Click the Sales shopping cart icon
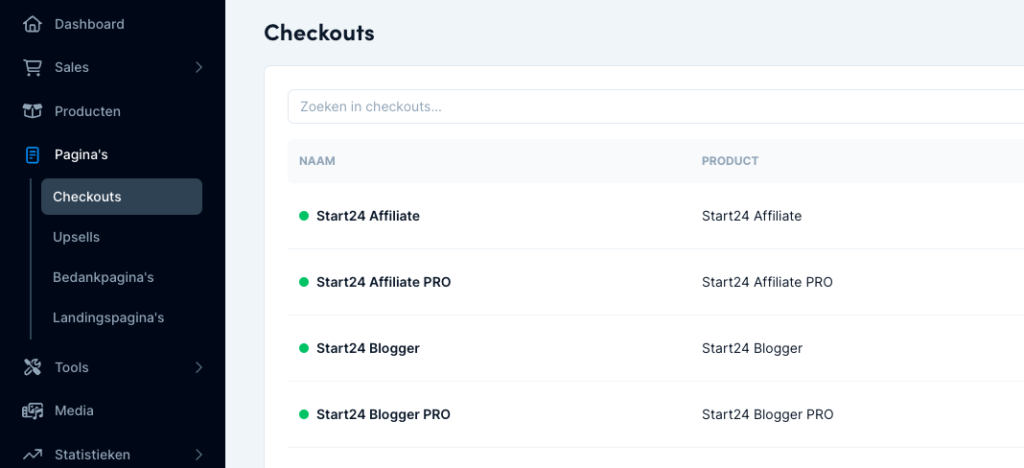Screen dimensions: 1024x468 (33, 68)
